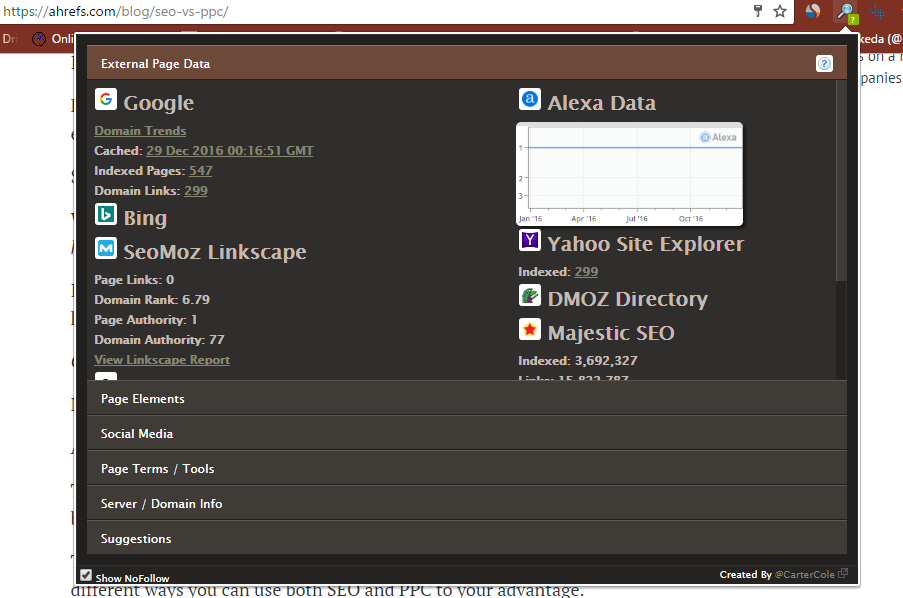Click the Domain Rank: 6.79 text
The image size is (903, 598).
click(152, 300)
